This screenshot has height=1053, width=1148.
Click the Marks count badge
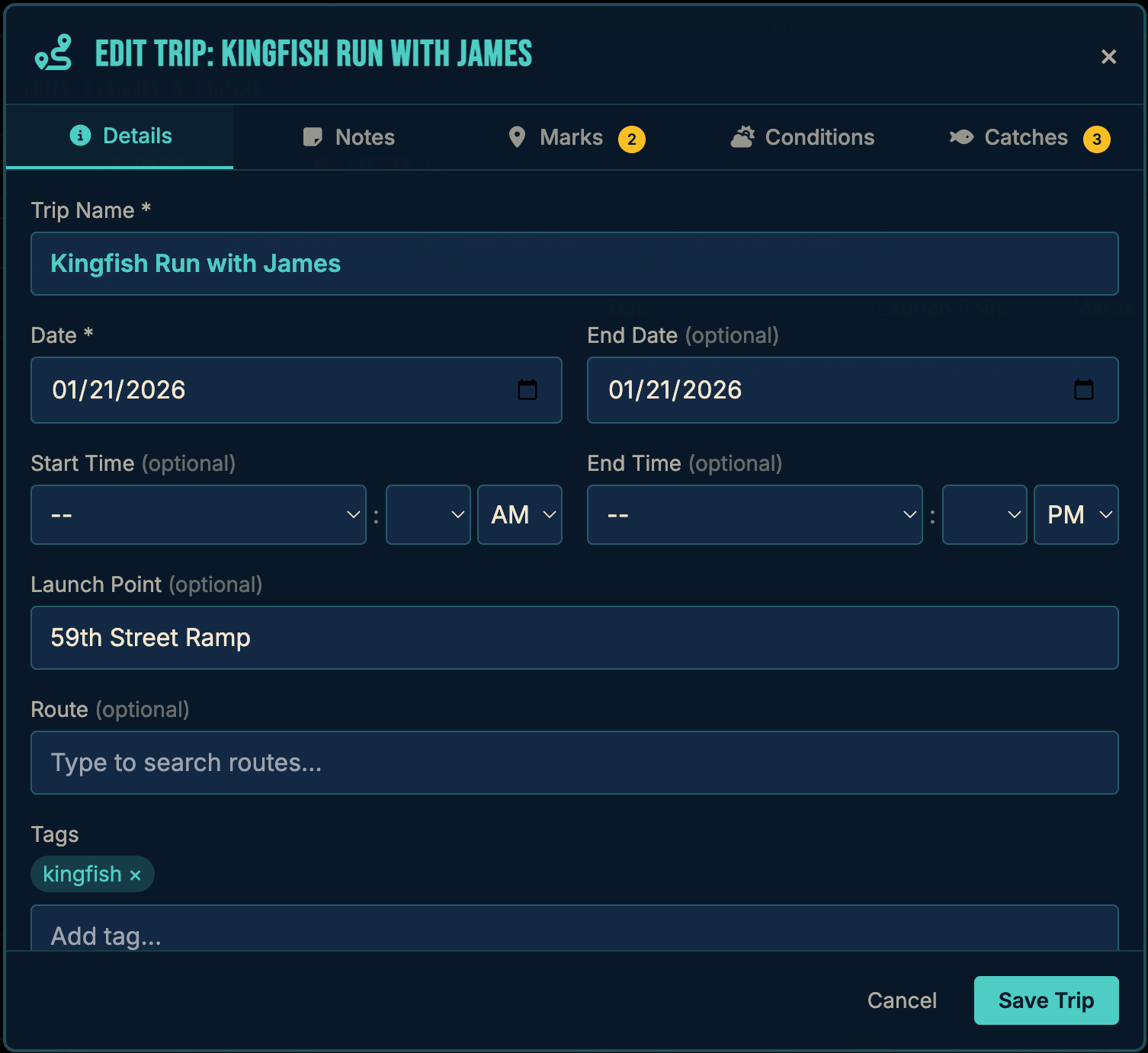click(631, 139)
